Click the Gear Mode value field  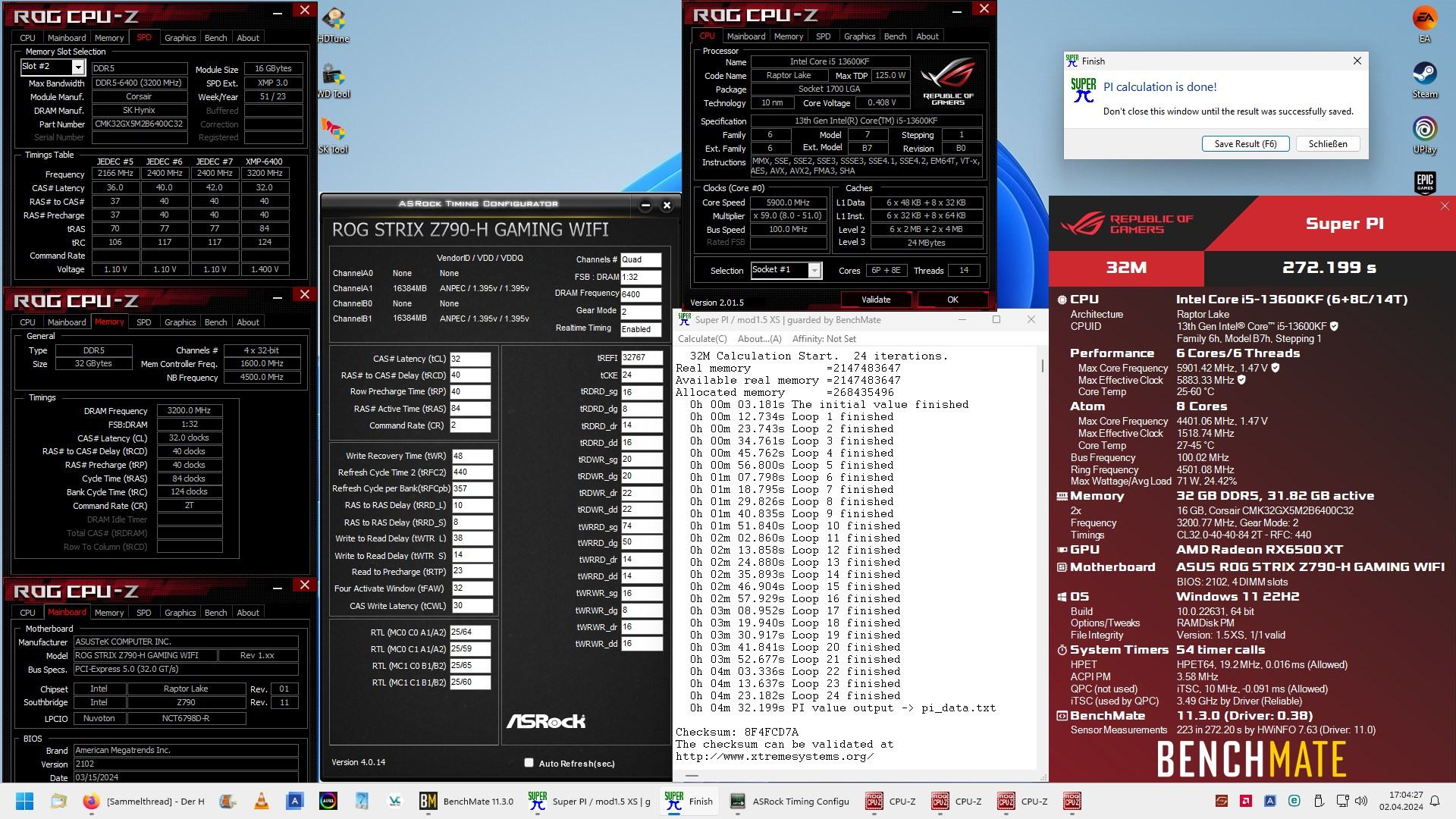pyautogui.click(x=641, y=312)
